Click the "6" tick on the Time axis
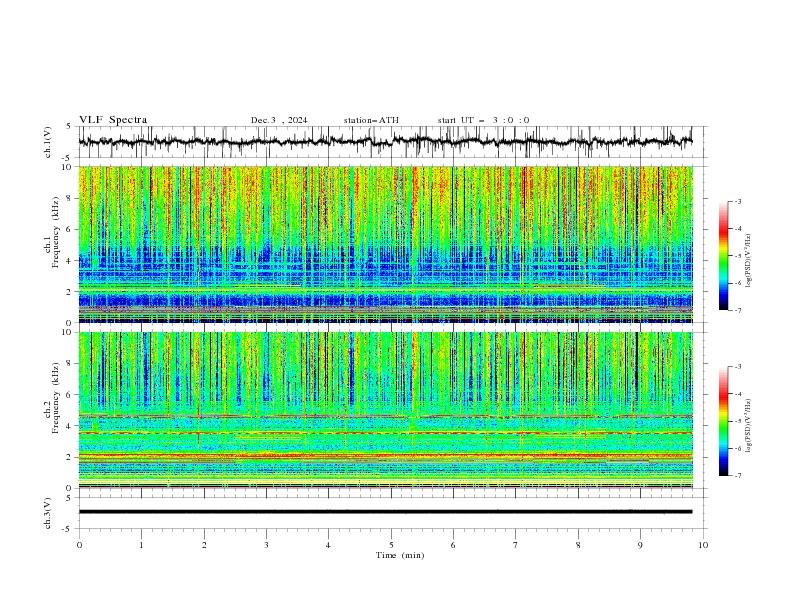The image size is (792, 612). (454, 545)
